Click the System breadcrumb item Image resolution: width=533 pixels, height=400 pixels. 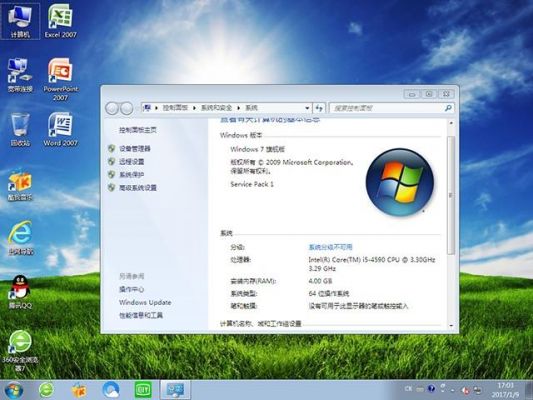[252, 108]
